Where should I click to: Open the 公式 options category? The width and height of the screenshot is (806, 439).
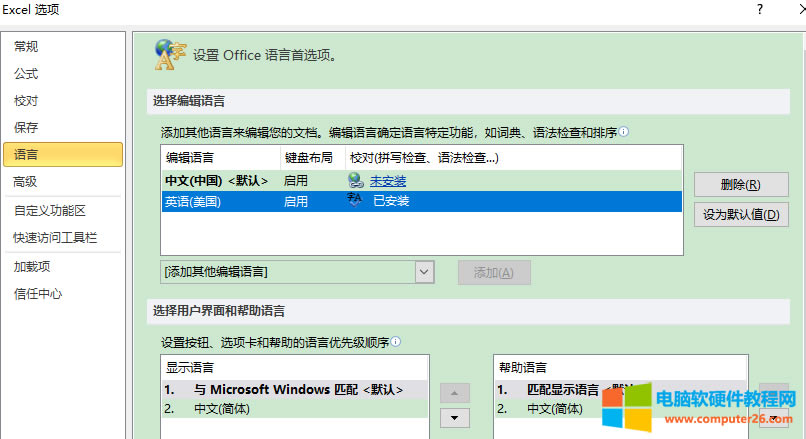point(26,74)
